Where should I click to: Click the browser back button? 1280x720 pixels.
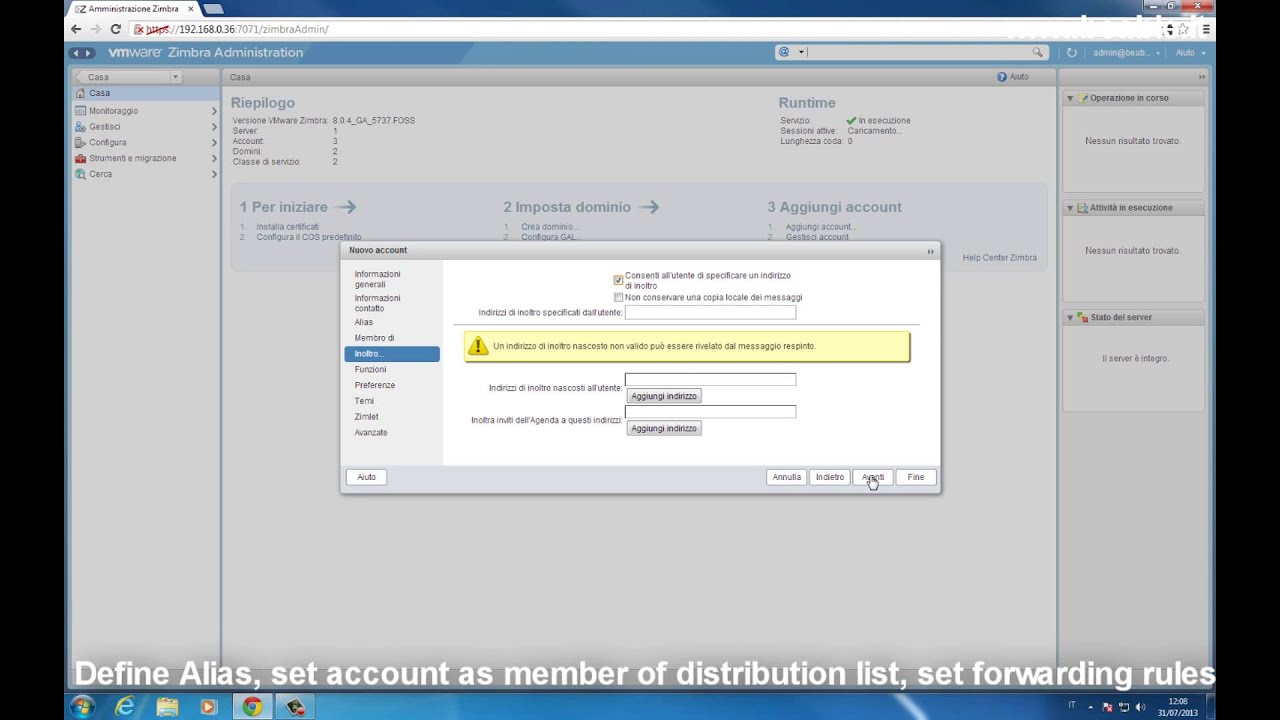pos(76,29)
